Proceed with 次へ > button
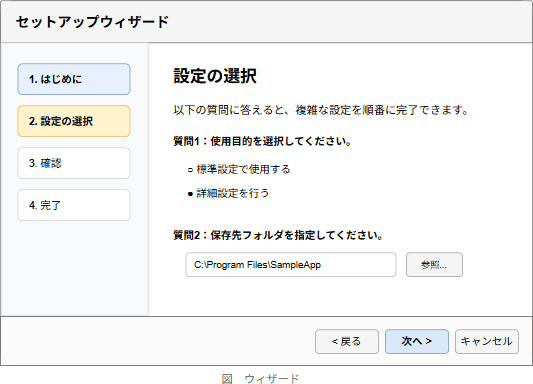The width and height of the screenshot is (533, 384). [x=417, y=341]
